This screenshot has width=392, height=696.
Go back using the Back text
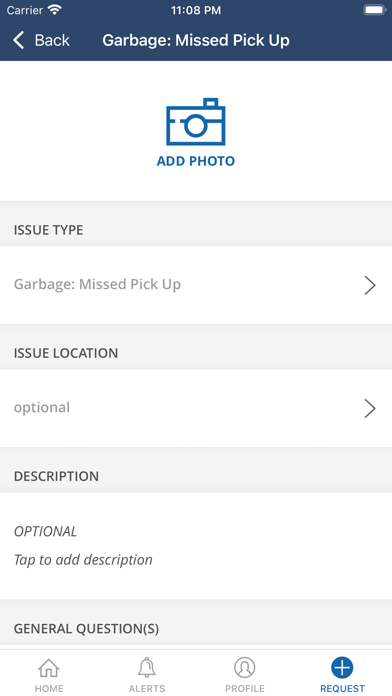[52, 40]
